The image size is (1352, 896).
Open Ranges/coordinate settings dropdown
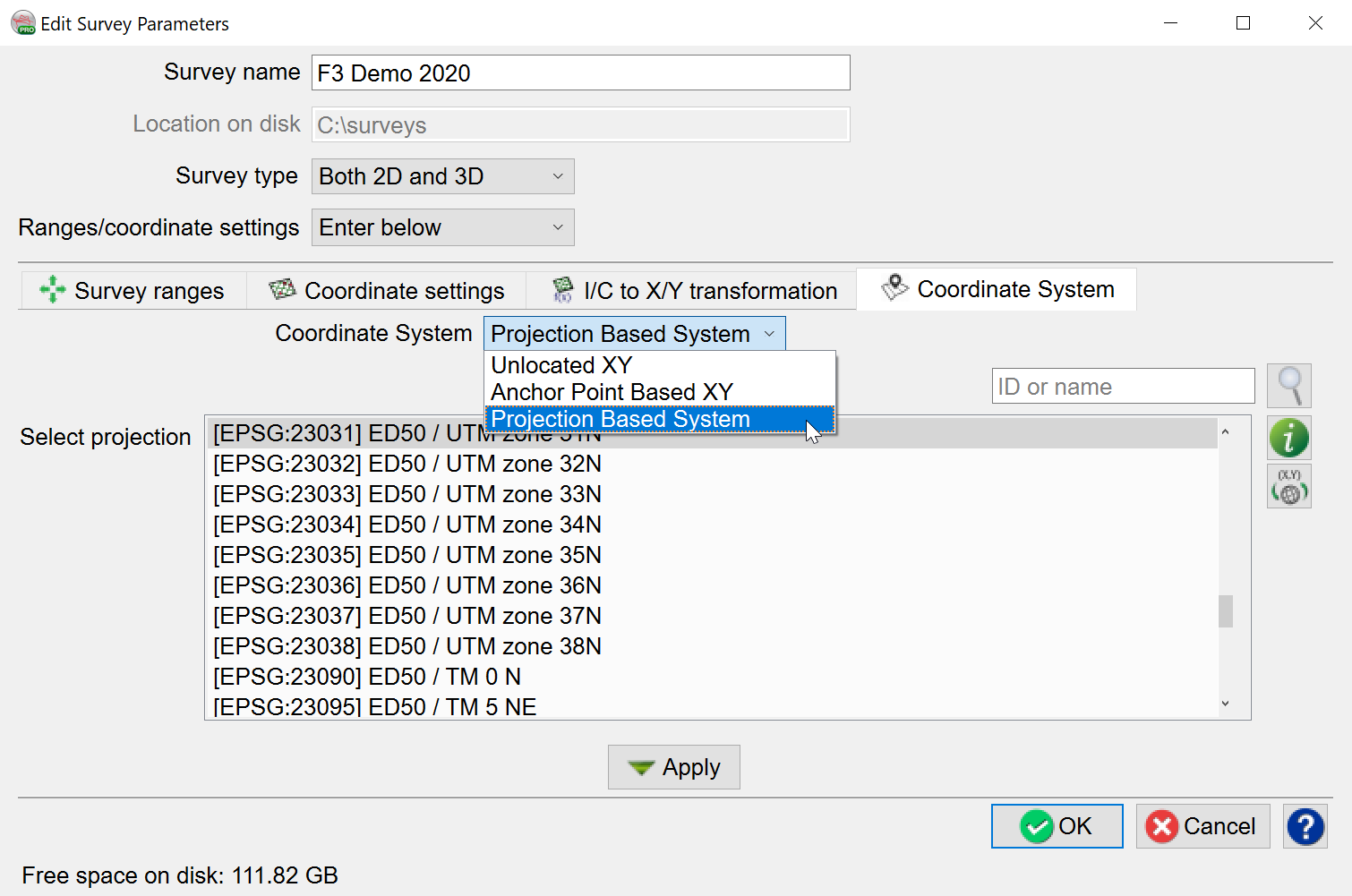click(x=442, y=227)
